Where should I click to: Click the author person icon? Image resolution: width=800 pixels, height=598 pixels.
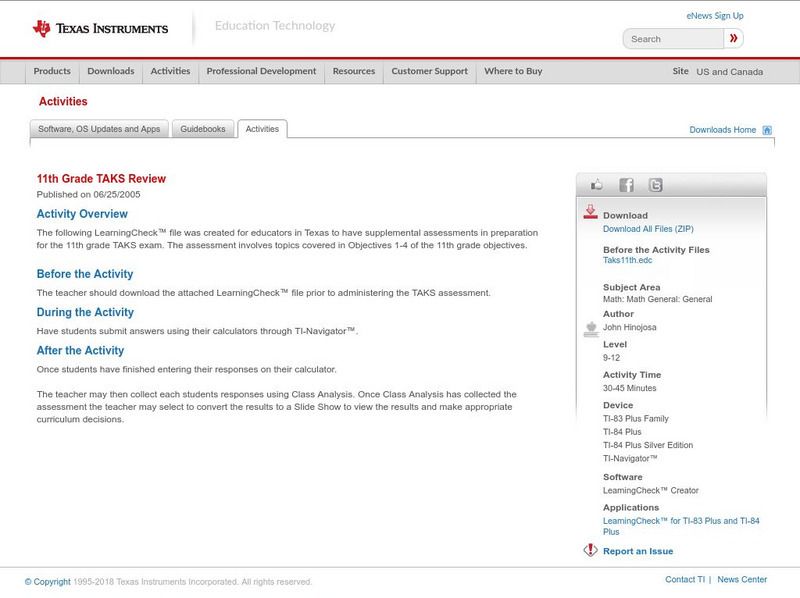[591, 329]
